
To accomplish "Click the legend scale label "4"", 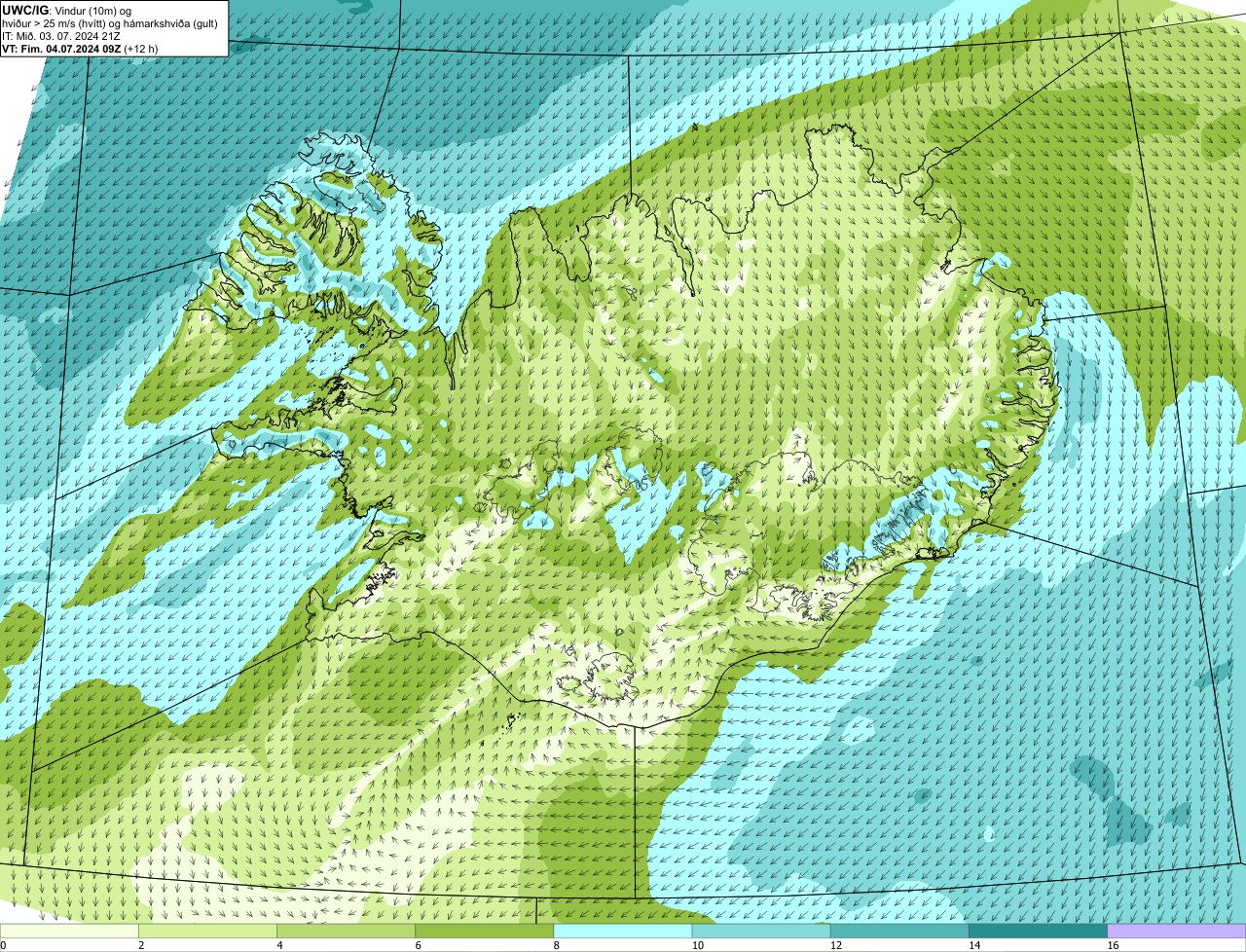I will (279, 945).
